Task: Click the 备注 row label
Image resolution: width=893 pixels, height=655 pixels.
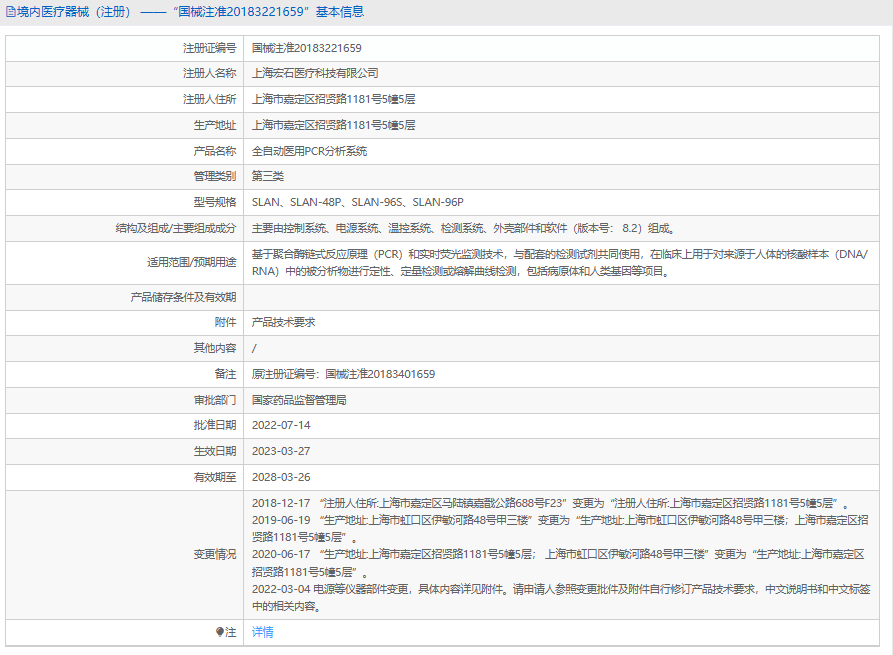Action: (x=226, y=374)
